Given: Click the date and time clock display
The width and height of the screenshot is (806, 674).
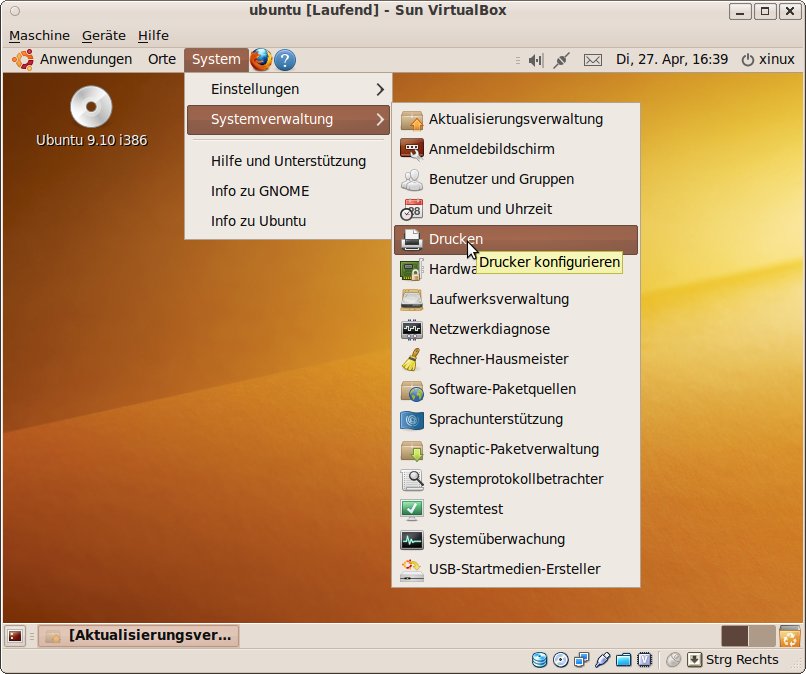Looking at the screenshot, I should coord(671,60).
